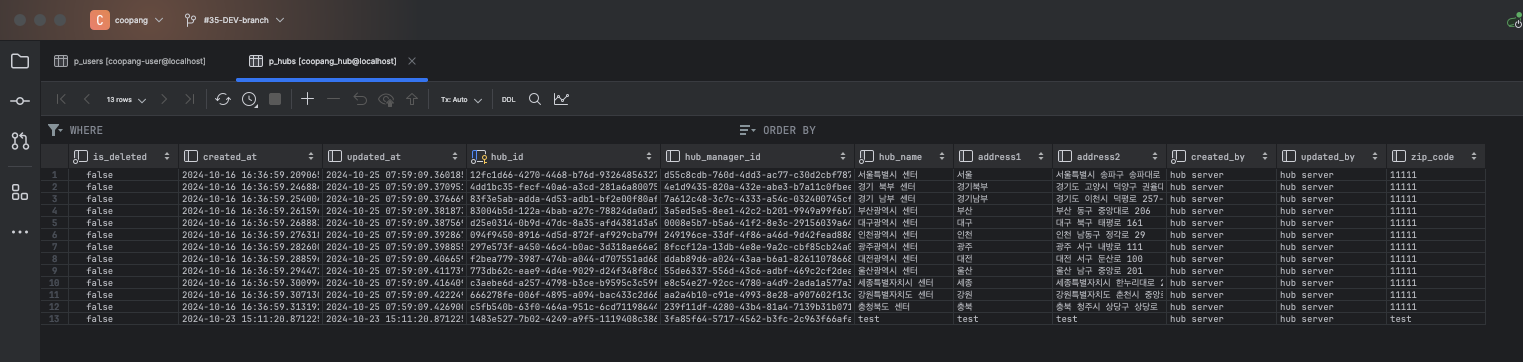The image size is (1523, 362).
Task: Go to next page of rows
Action: [164, 99]
